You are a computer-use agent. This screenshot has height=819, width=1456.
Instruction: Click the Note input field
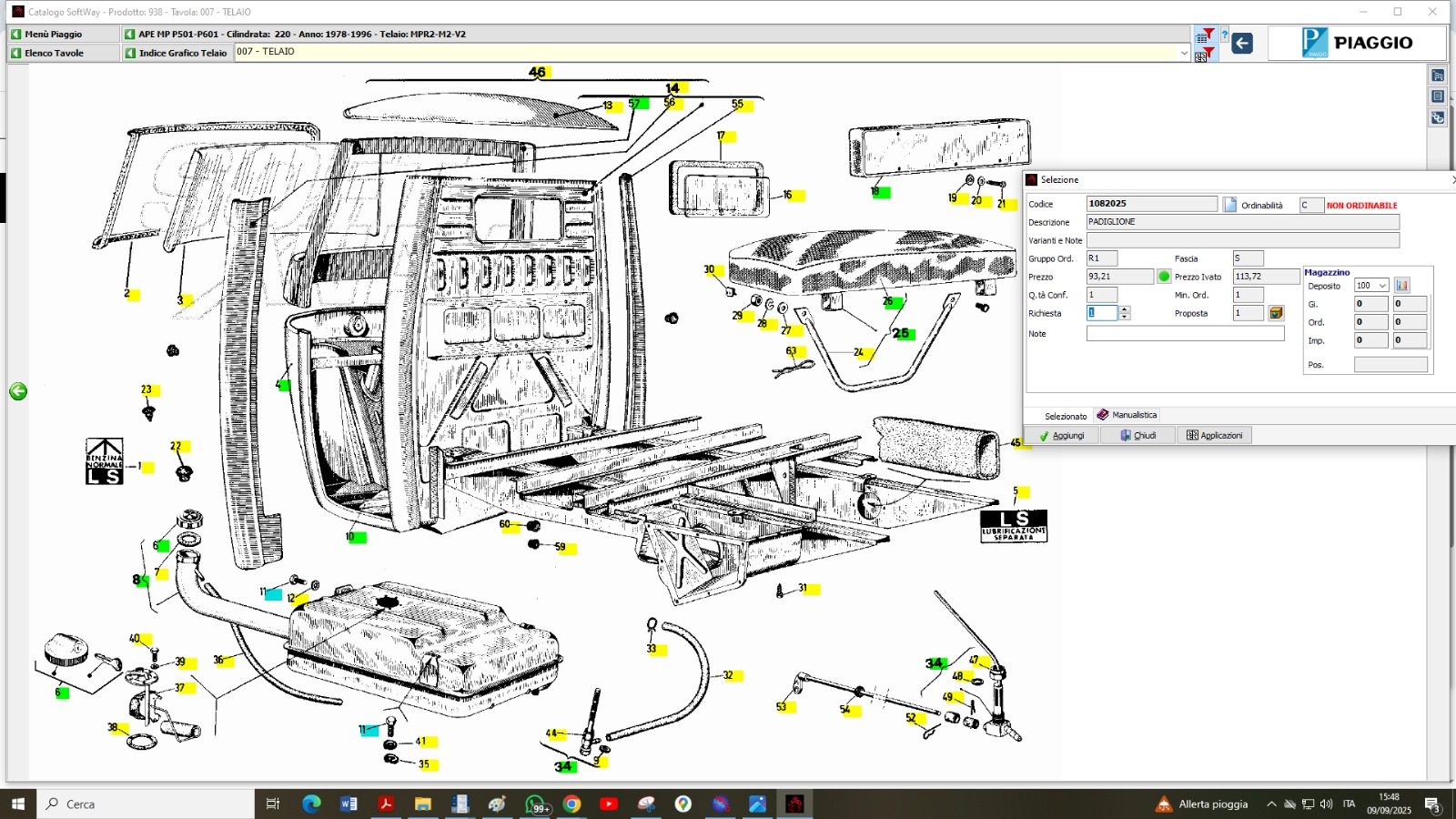click(1185, 334)
